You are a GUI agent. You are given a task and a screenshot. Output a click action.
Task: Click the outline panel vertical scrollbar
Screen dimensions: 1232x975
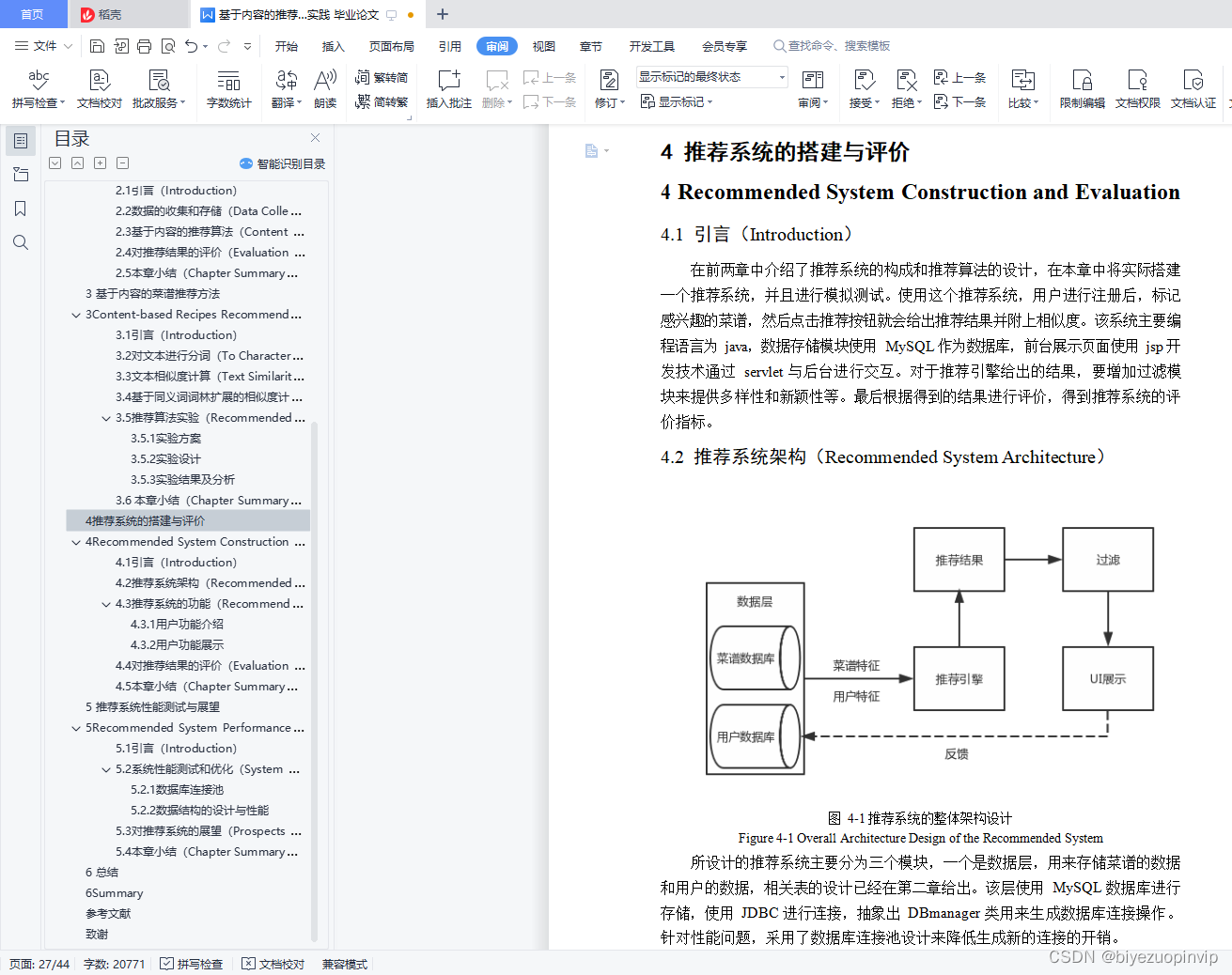click(315, 681)
